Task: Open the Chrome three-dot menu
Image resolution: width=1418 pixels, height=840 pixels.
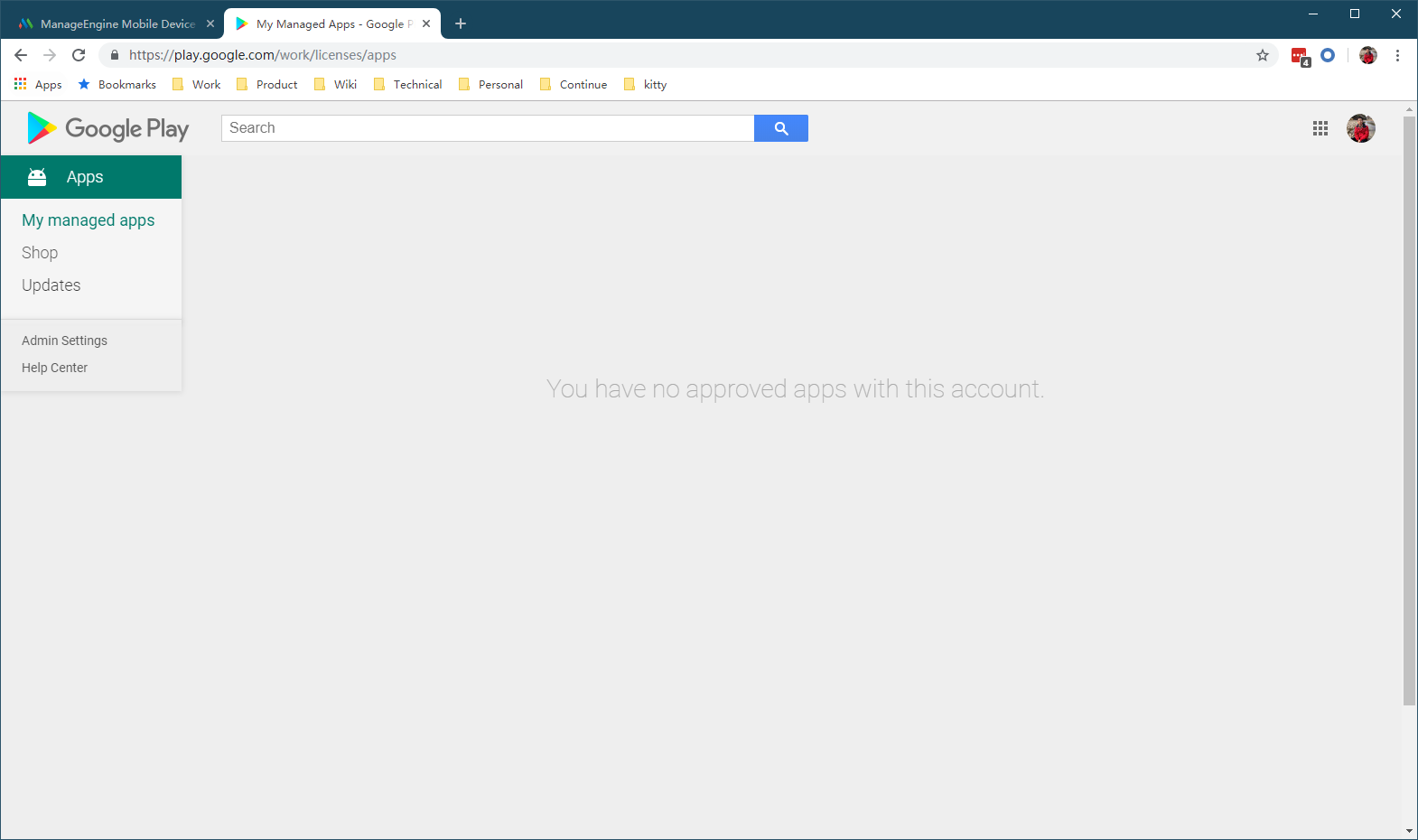Action: [1397, 55]
